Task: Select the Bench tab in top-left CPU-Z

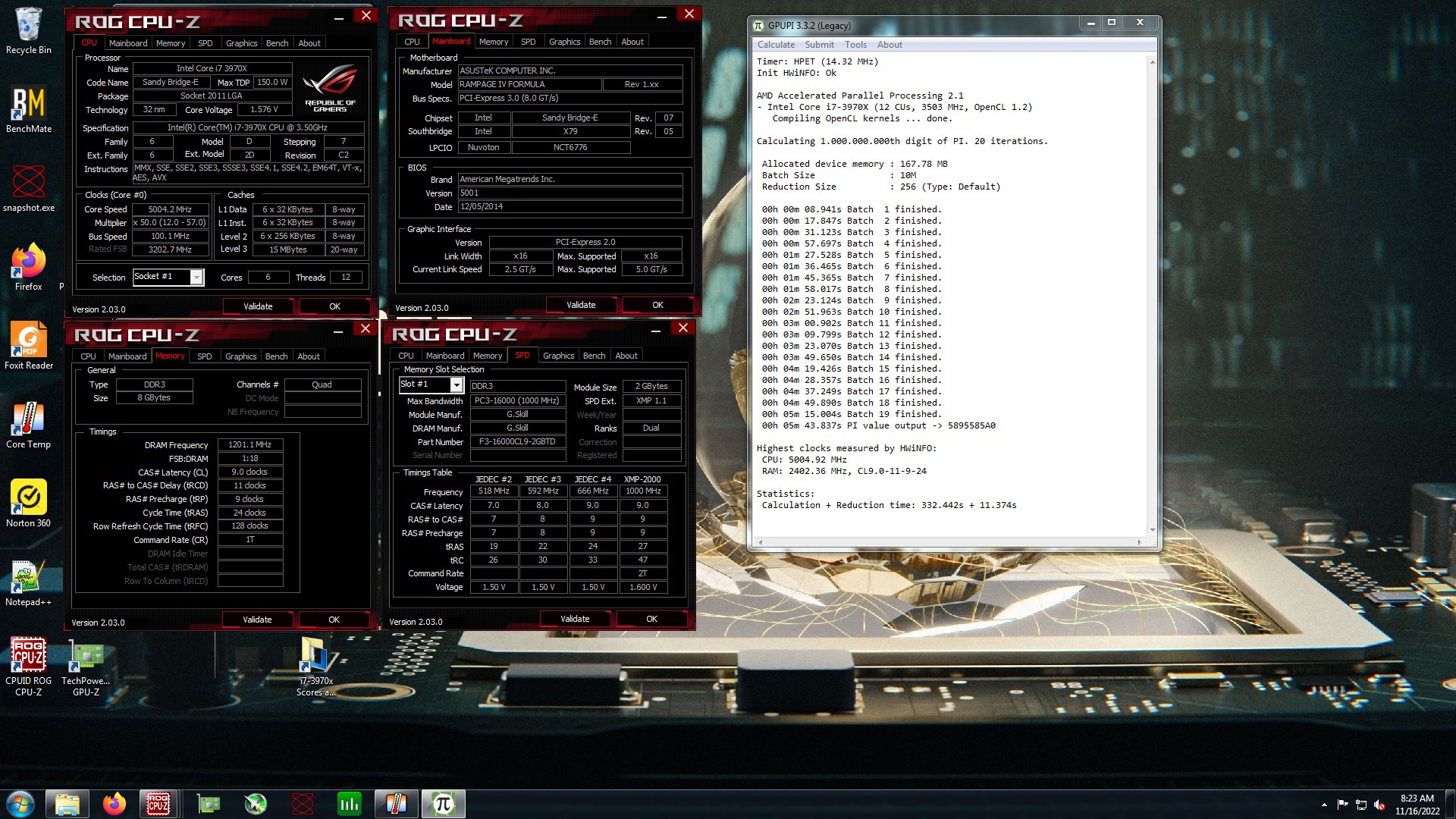Action: coord(277,43)
